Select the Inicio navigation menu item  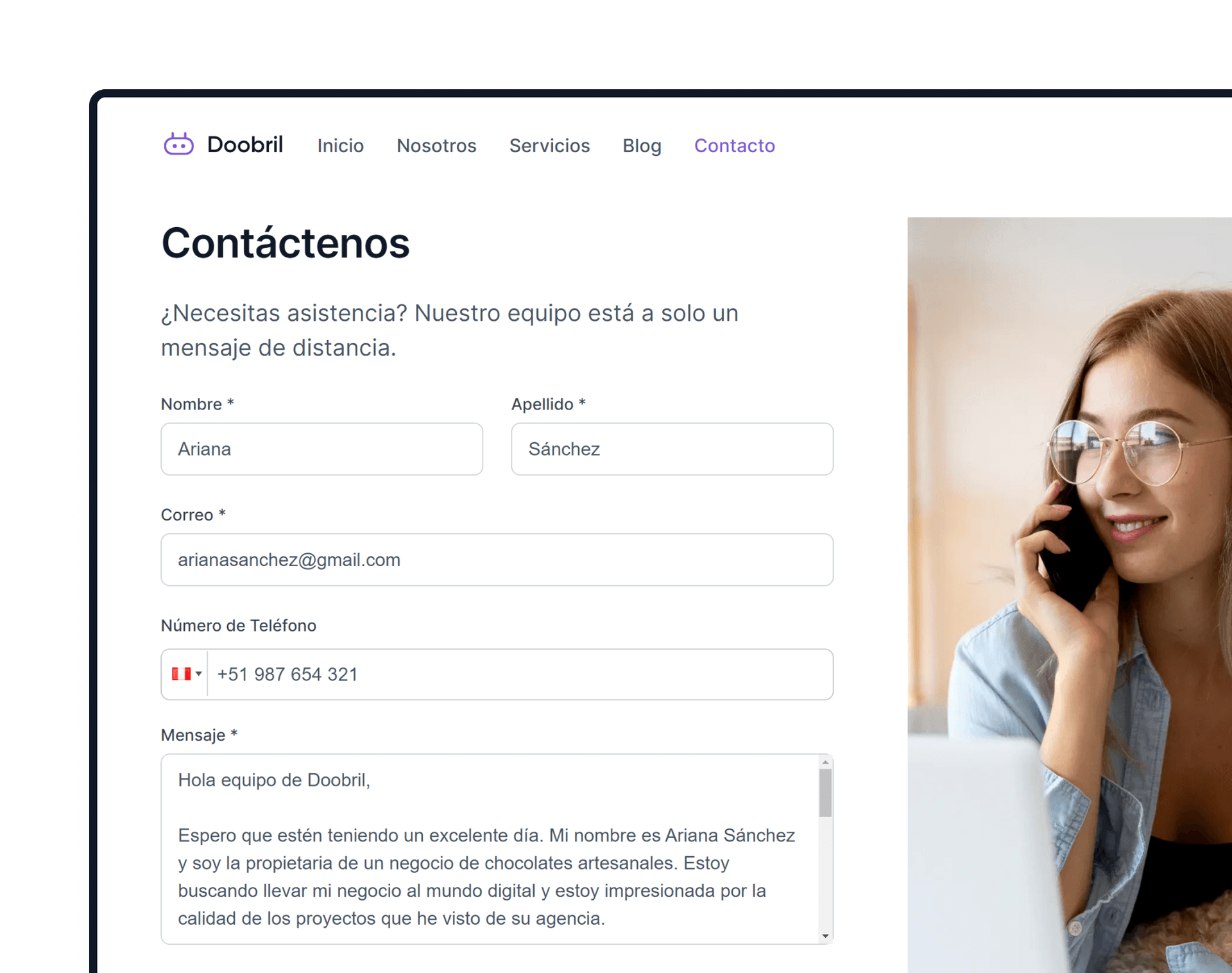click(340, 146)
